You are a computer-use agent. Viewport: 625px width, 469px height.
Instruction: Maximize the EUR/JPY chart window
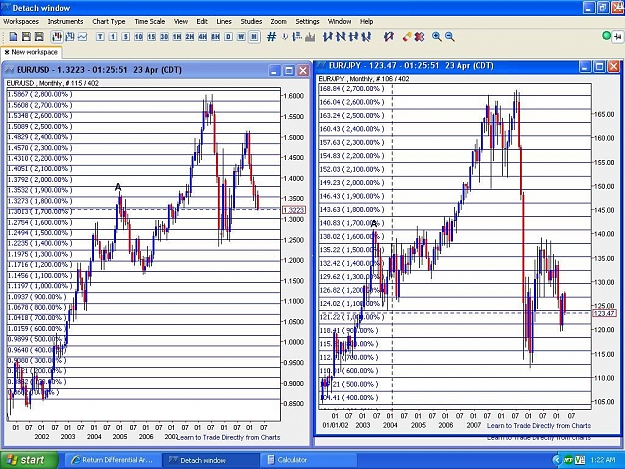(x=599, y=66)
